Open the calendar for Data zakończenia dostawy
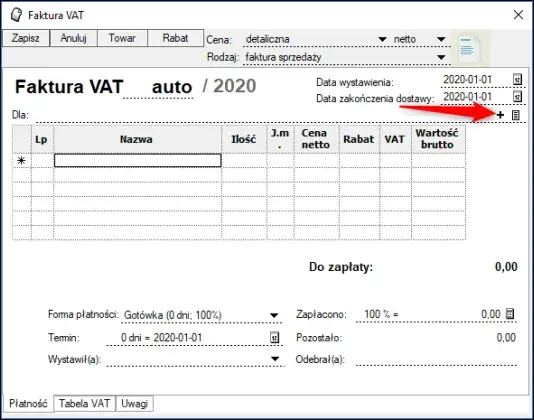 coord(517,96)
